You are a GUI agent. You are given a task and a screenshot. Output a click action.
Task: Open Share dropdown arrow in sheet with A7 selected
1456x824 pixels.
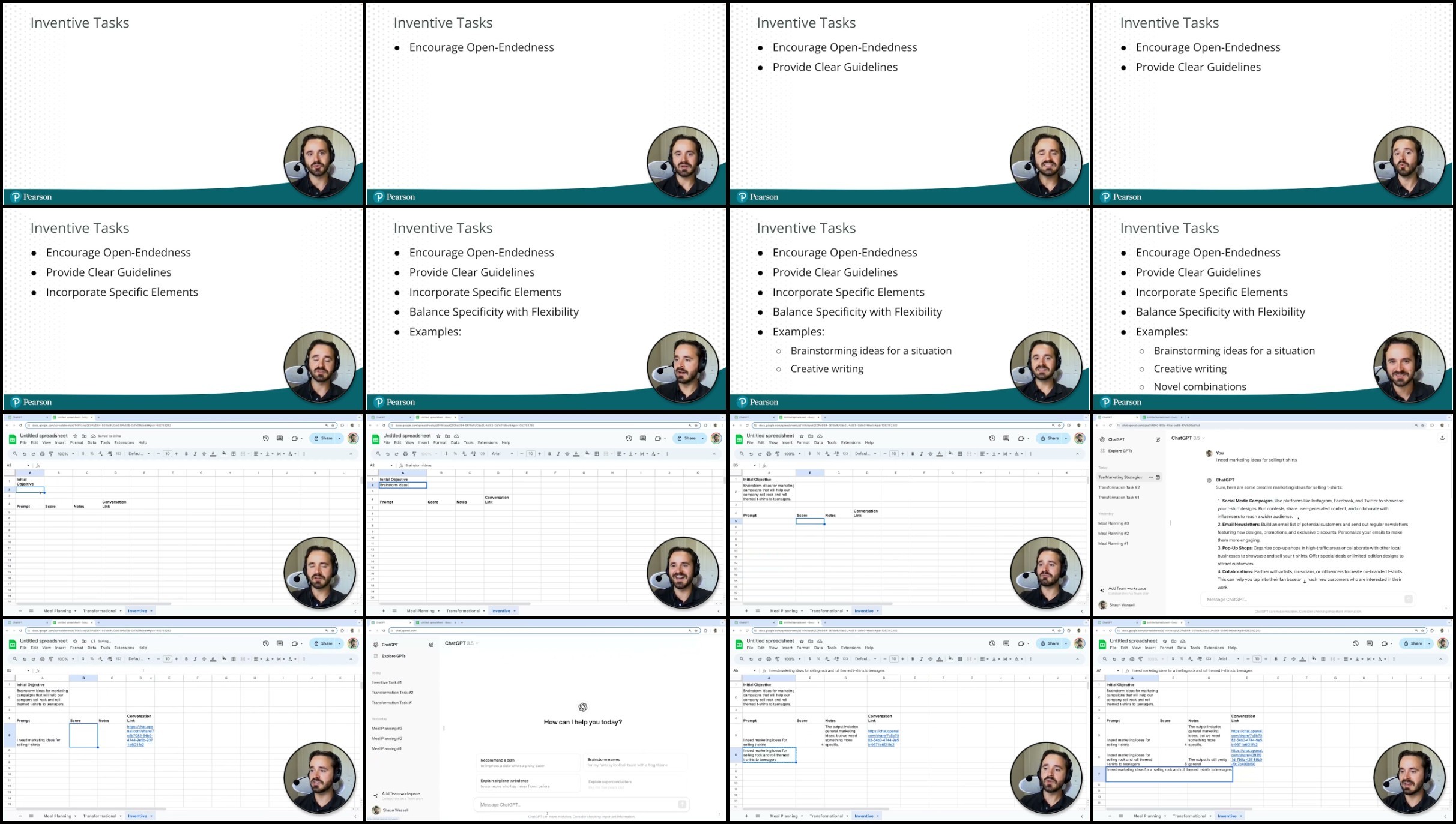pyautogui.click(x=1429, y=643)
